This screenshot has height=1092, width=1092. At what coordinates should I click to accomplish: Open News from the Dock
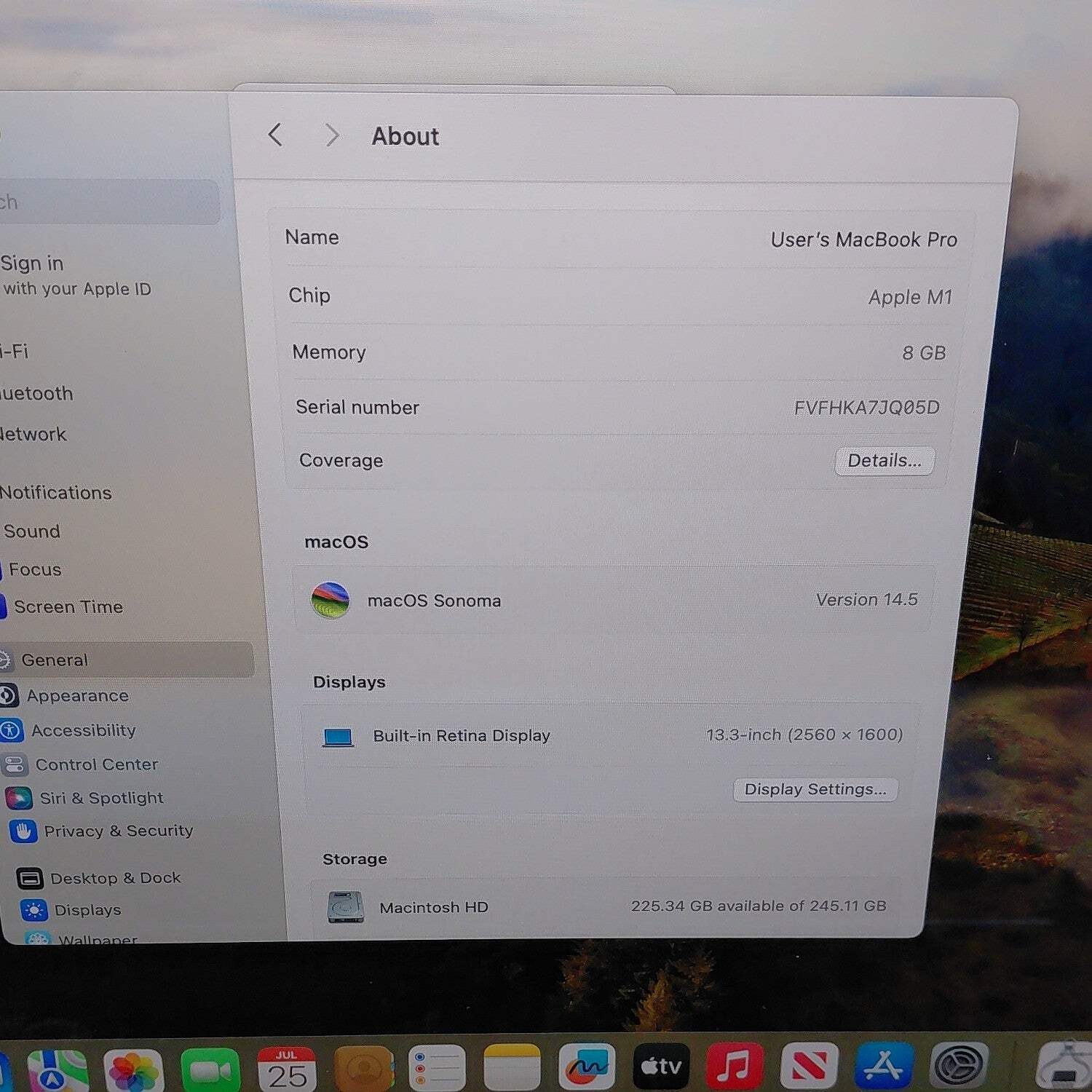pyautogui.click(x=810, y=1065)
